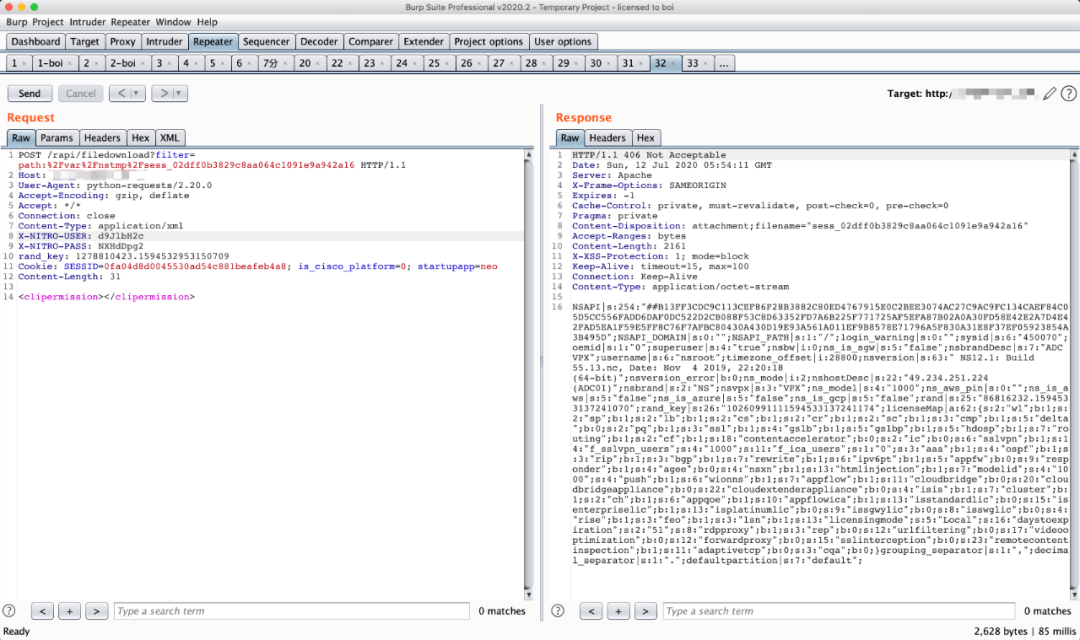Click response search options plus button
Viewport: 1080px width, 640px height.
point(618,611)
